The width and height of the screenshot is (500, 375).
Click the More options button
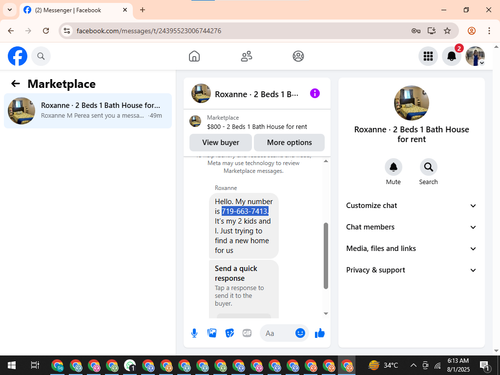coord(289,142)
